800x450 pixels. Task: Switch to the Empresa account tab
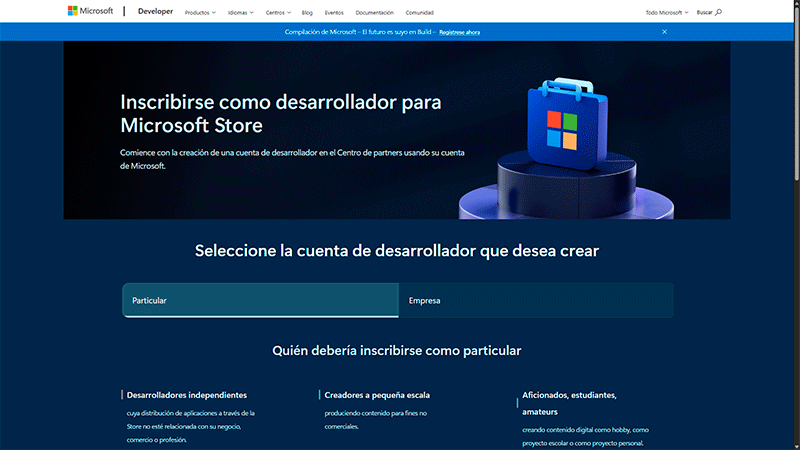[x=536, y=301]
